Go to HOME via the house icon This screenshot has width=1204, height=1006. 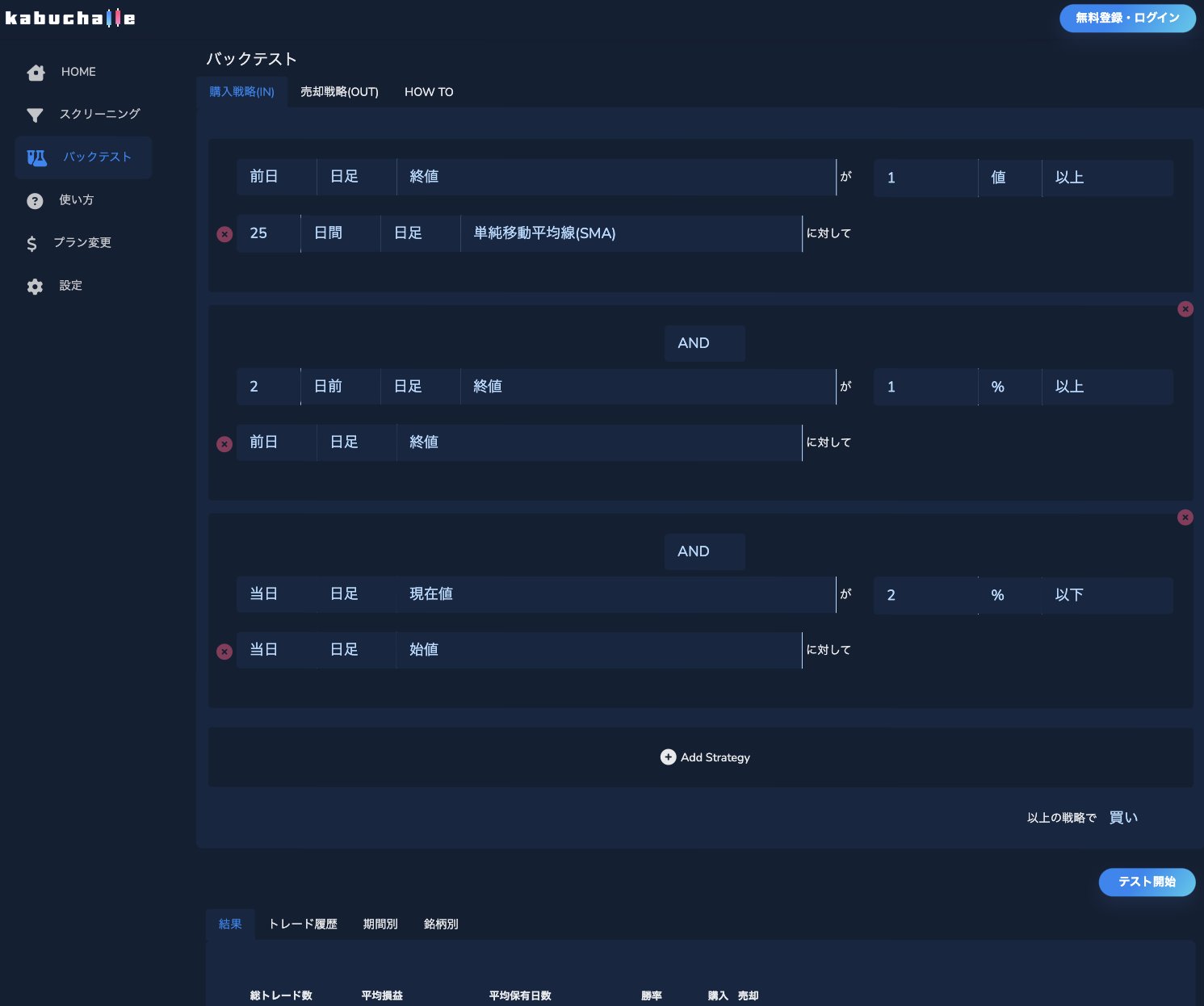36,73
